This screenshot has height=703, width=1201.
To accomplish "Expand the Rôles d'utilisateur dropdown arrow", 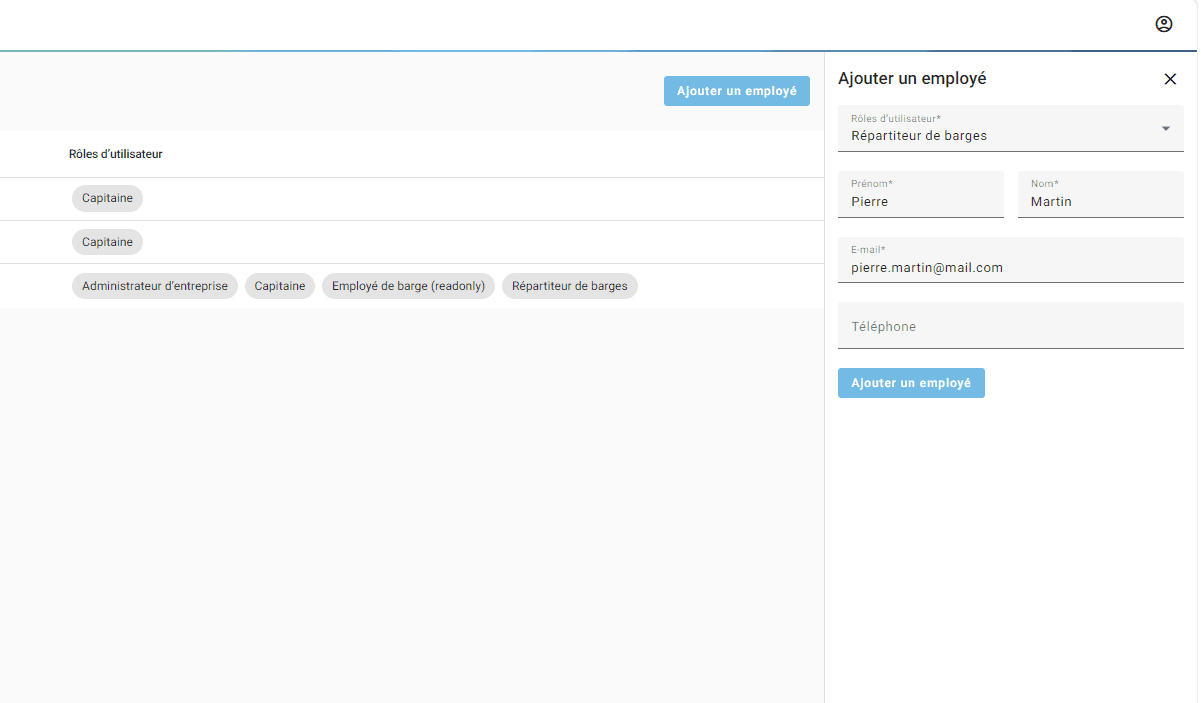I will (x=1165, y=128).
